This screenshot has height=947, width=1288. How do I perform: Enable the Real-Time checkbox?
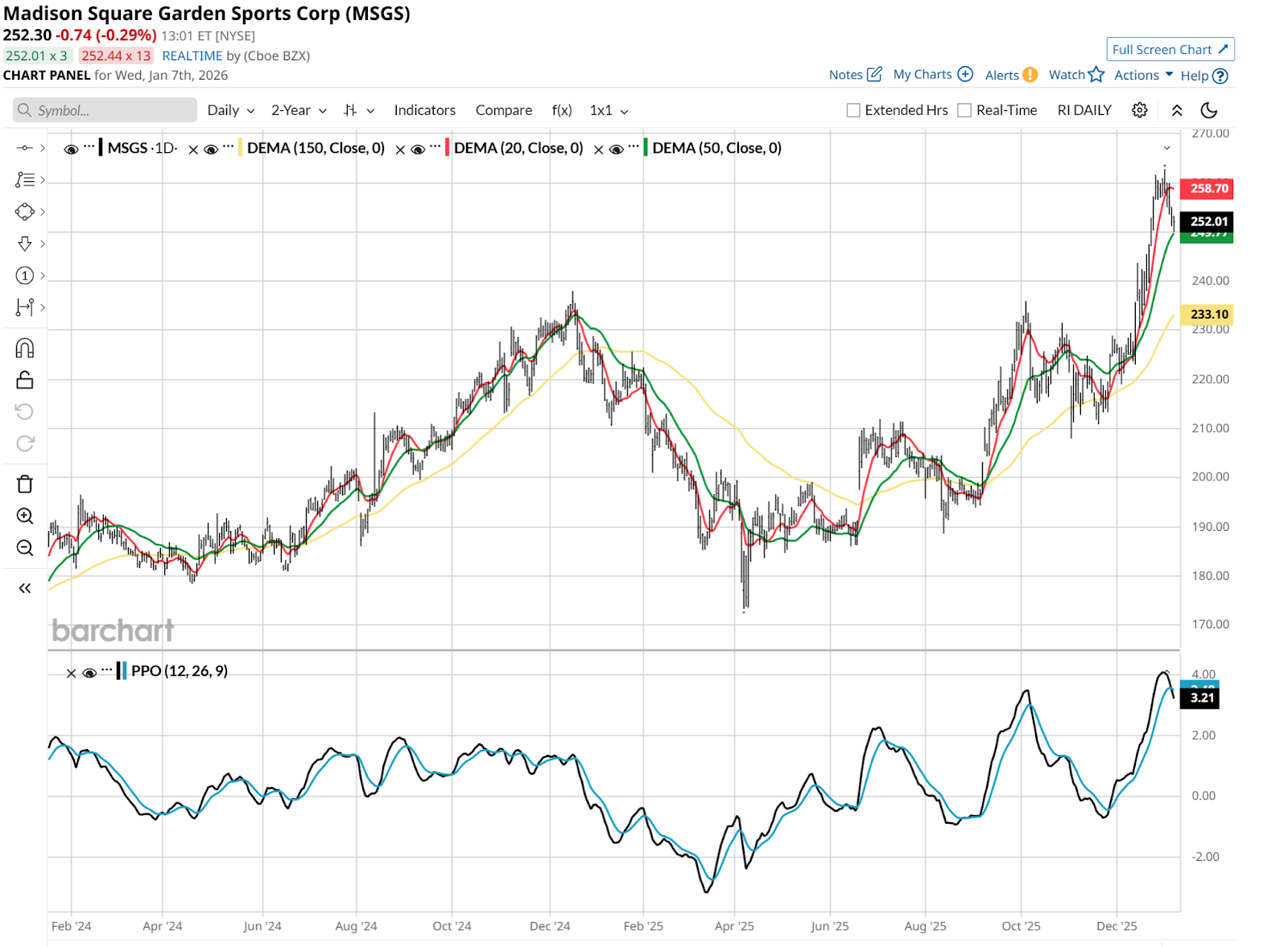[x=964, y=110]
